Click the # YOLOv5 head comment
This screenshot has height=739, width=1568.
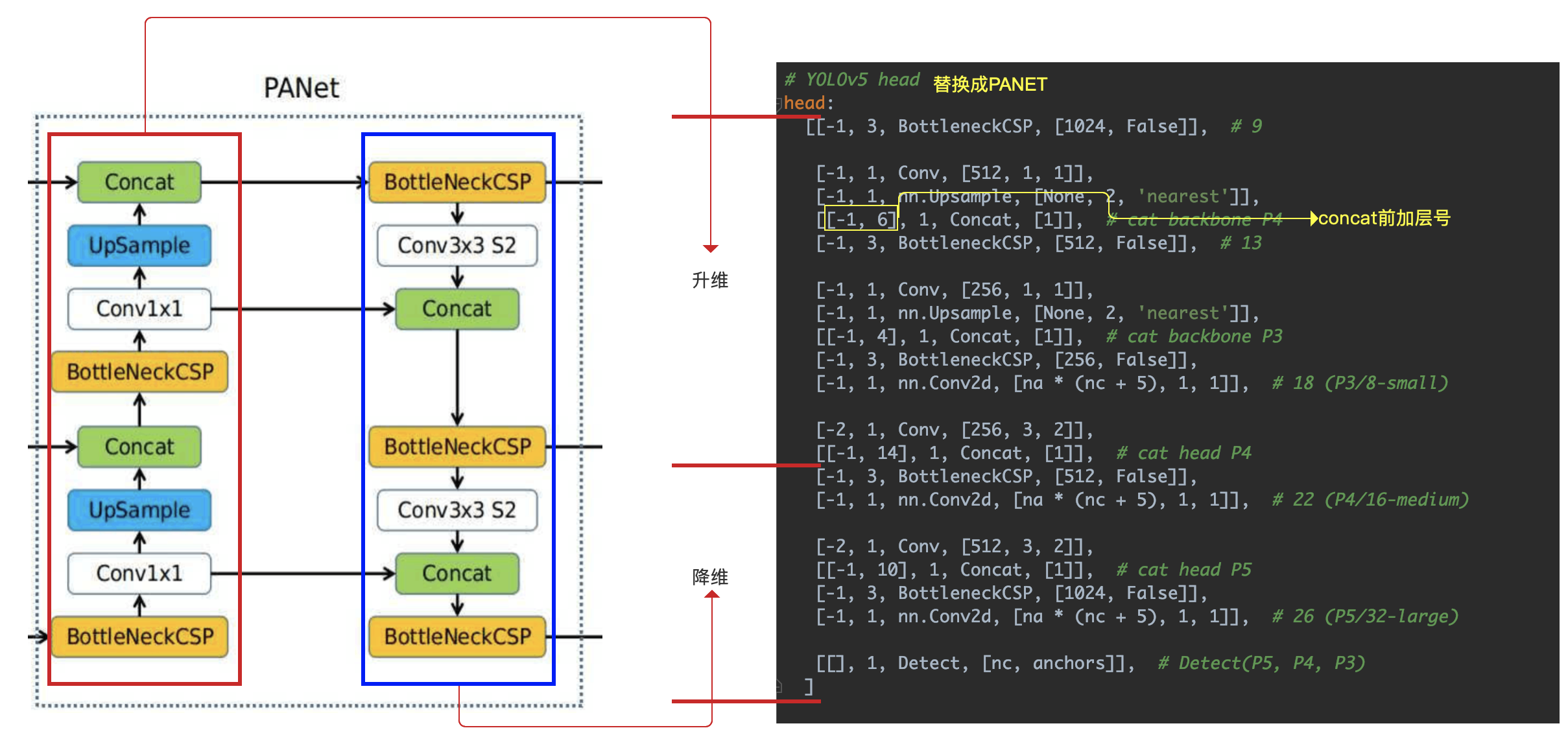pos(852,80)
